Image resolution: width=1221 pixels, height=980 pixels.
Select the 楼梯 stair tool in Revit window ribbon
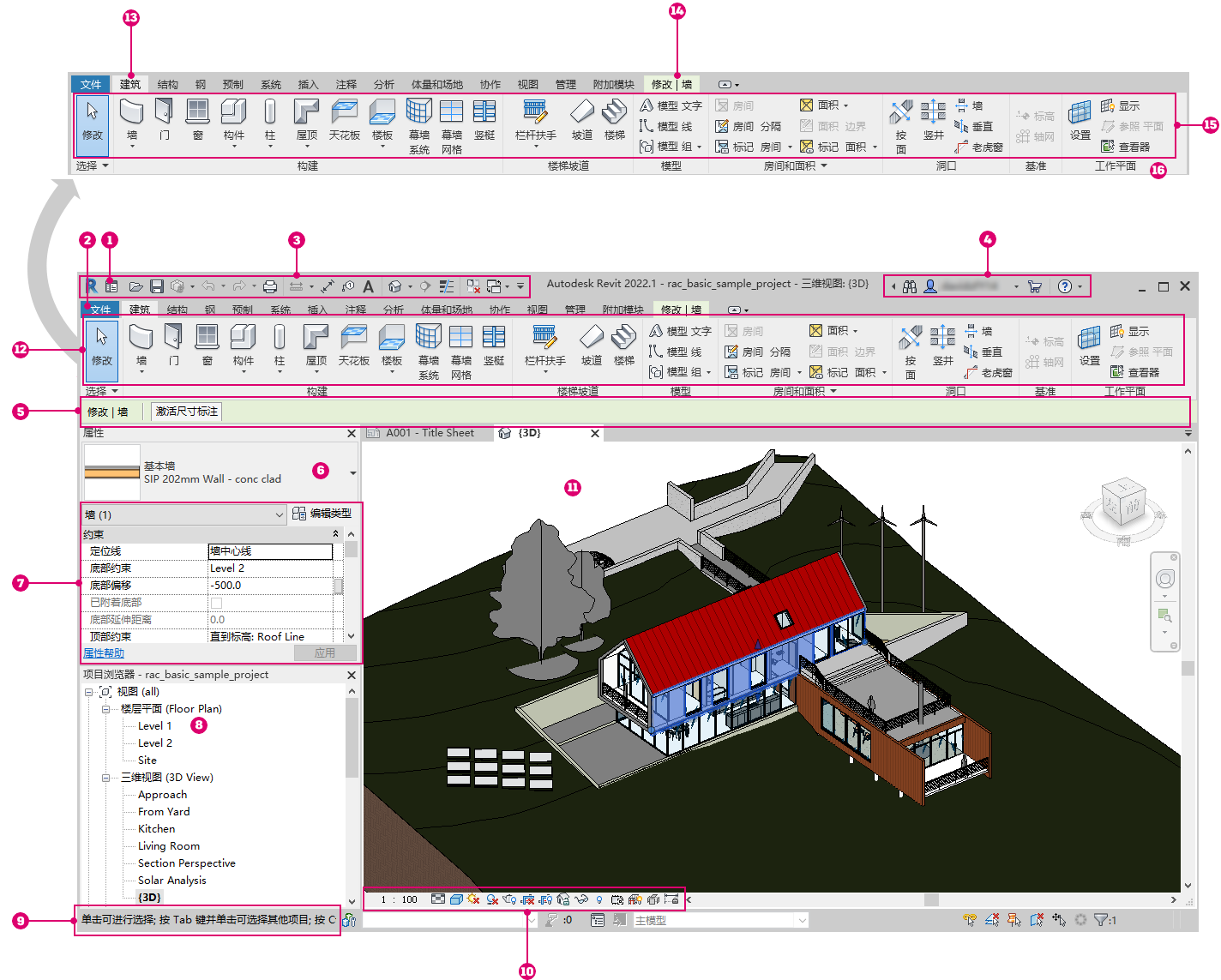click(x=624, y=345)
